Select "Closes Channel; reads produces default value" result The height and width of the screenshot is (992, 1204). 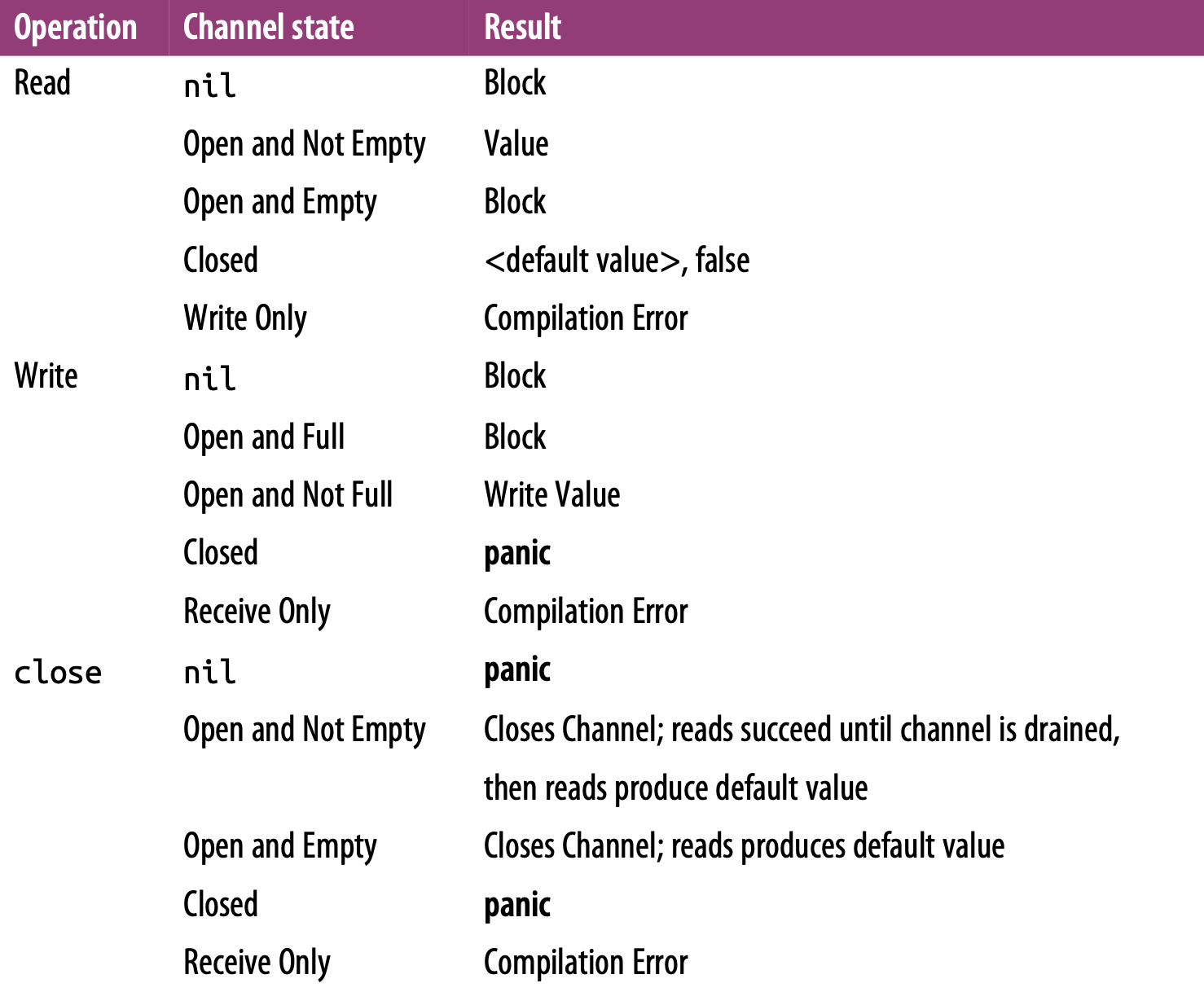pos(744,846)
